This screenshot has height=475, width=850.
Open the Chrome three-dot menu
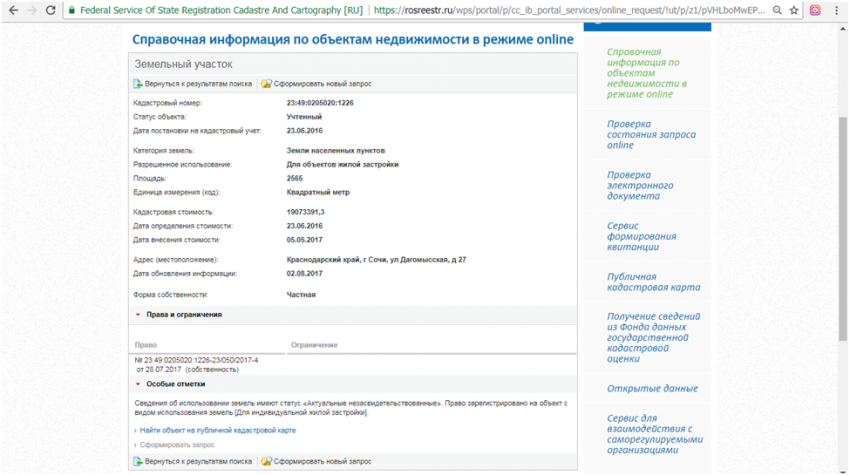pos(838,10)
